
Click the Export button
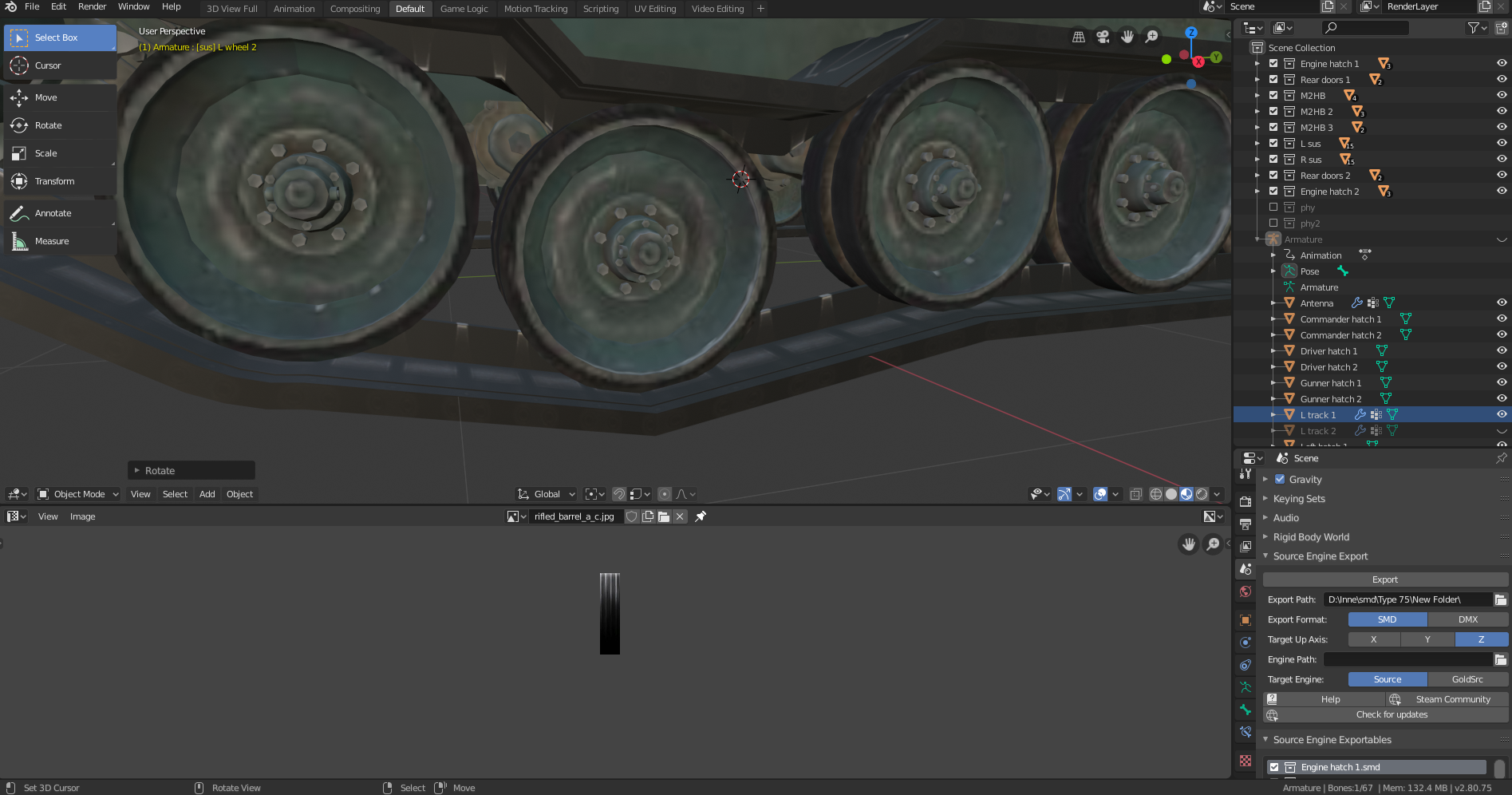[x=1384, y=579]
